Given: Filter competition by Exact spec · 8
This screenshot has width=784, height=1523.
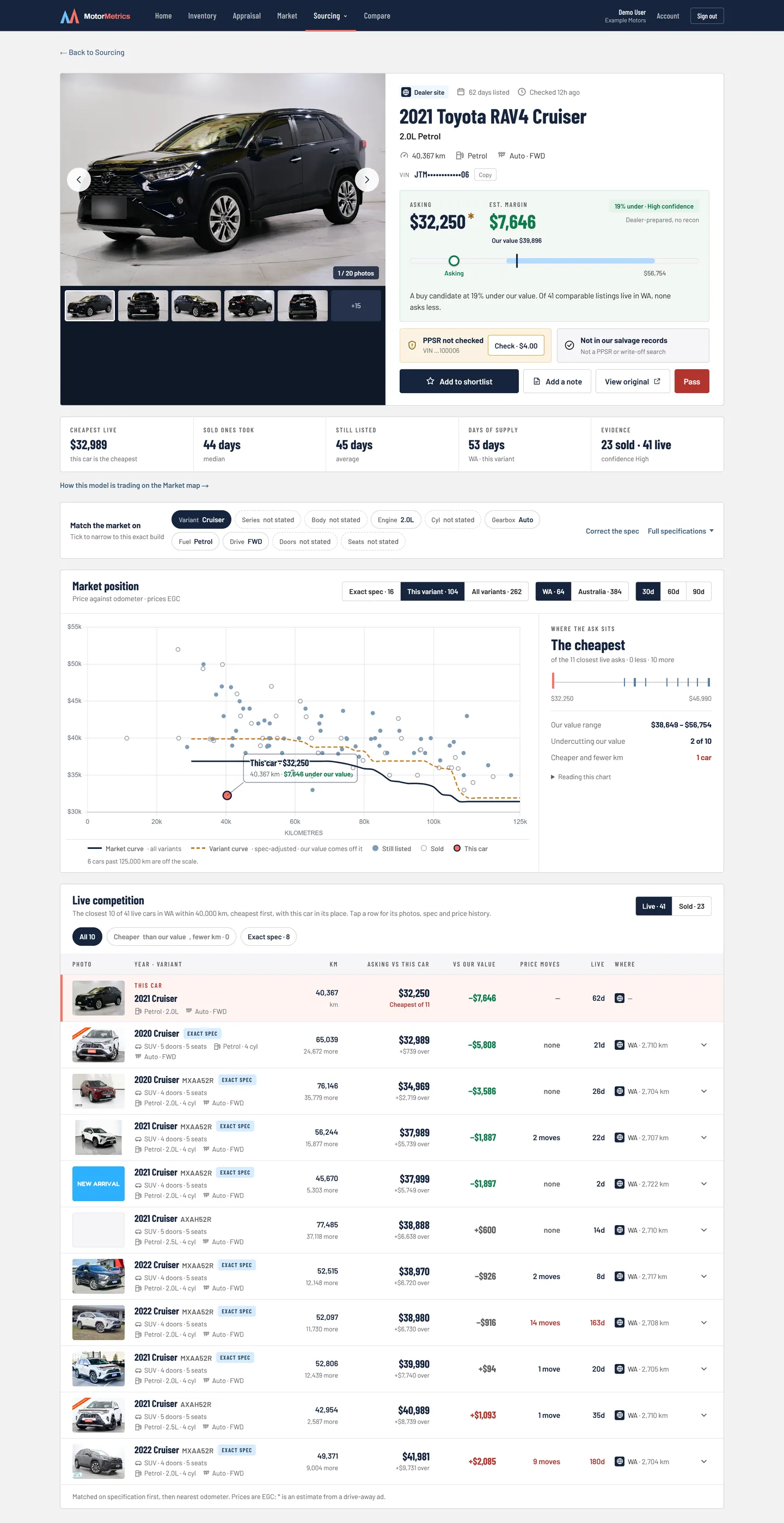Looking at the screenshot, I should click(x=268, y=937).
